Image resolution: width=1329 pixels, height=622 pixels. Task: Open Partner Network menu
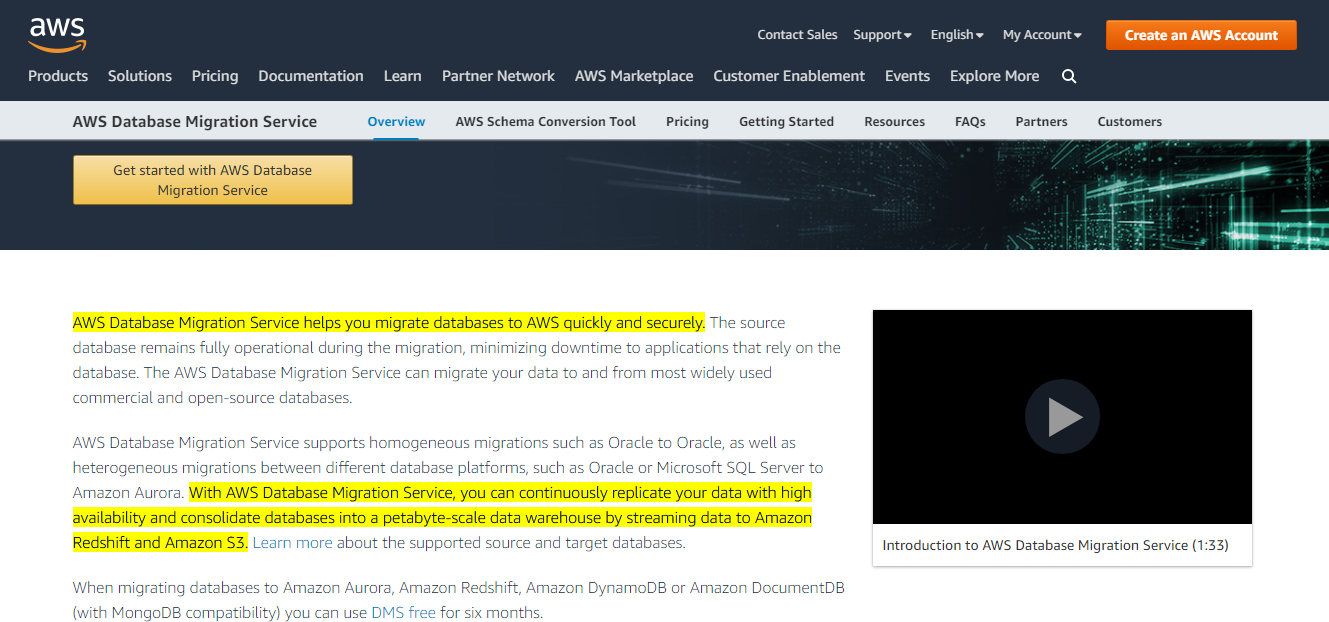point(498,76)
